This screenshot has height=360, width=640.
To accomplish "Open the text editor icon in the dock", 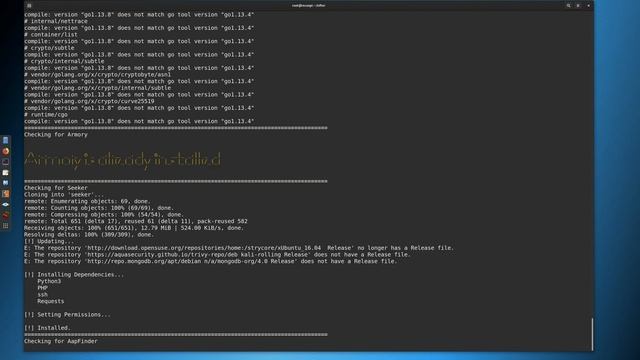I will click(5, 172).
